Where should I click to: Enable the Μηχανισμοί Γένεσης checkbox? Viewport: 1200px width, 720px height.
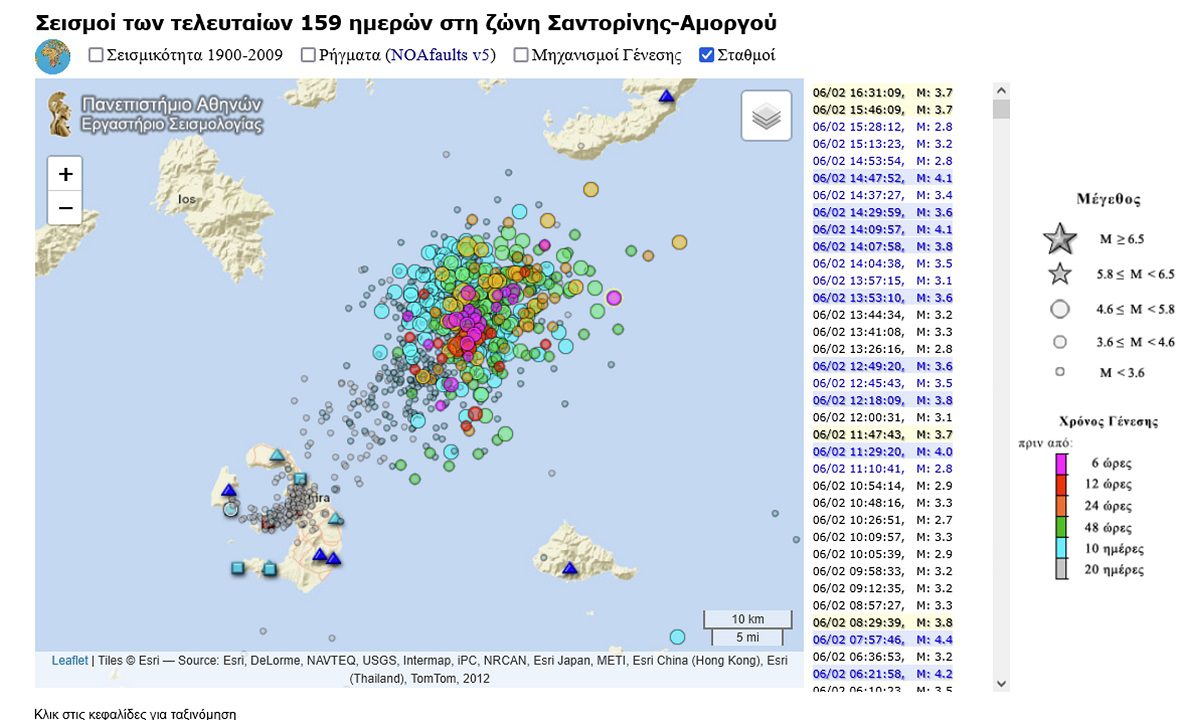(521, 56)
